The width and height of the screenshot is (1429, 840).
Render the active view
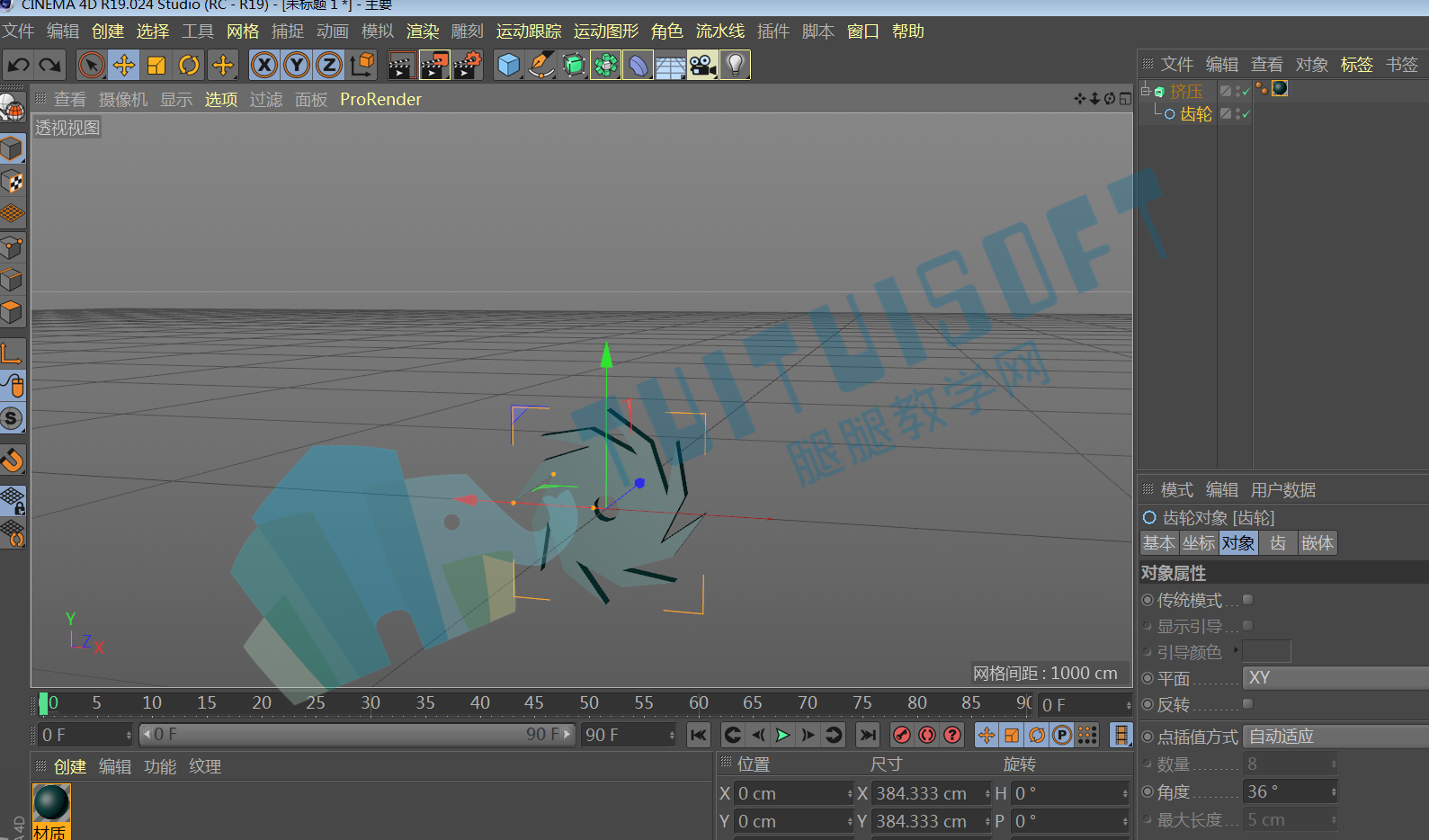point(401,65)
